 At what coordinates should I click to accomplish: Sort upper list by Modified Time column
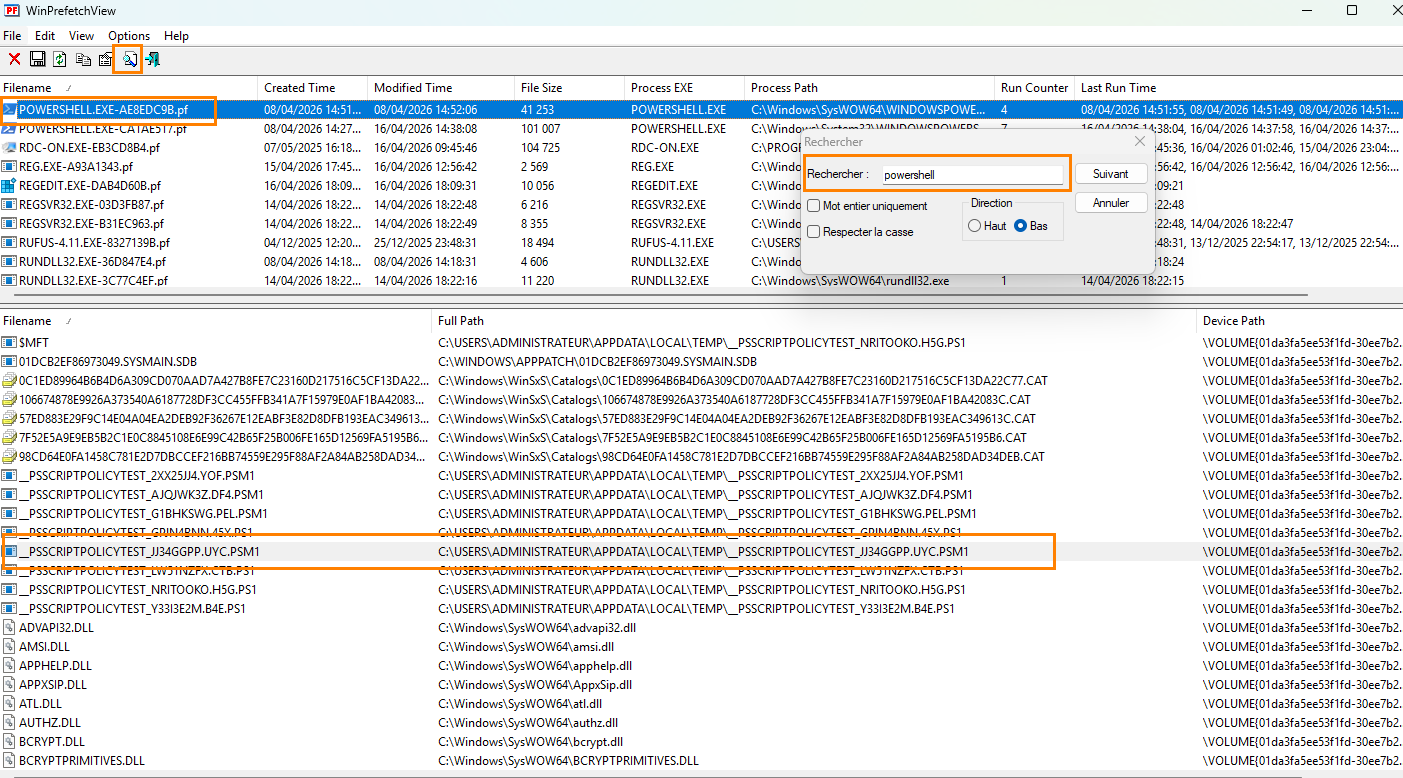coord(442,88)
